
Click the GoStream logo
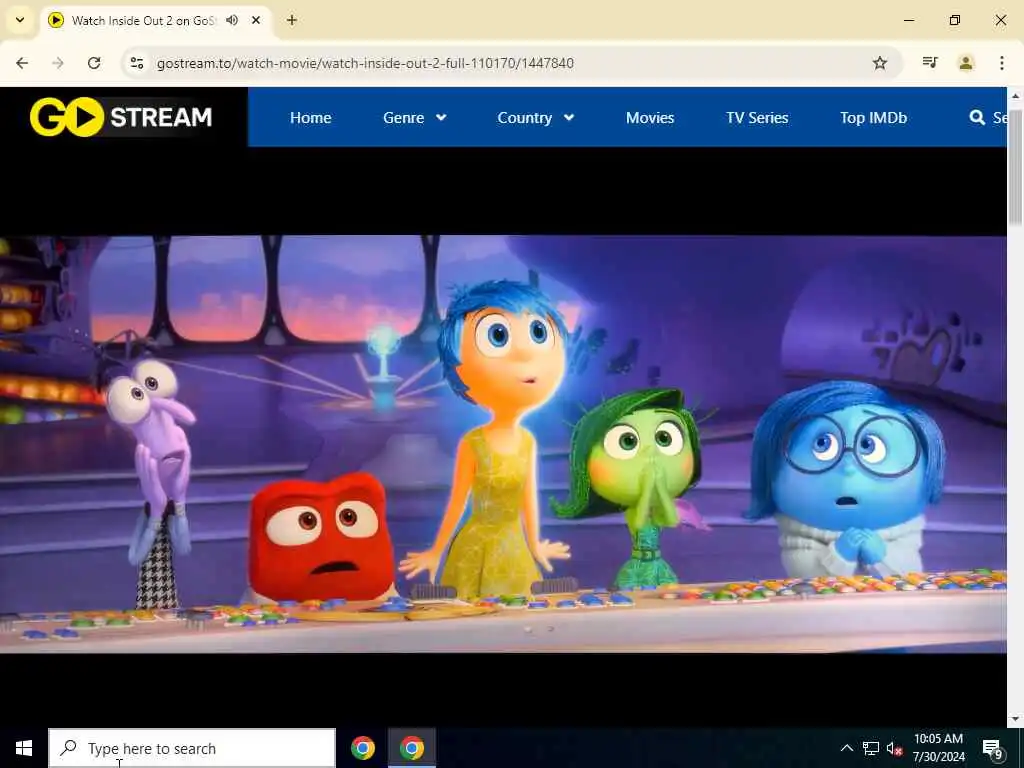[121, 117]
